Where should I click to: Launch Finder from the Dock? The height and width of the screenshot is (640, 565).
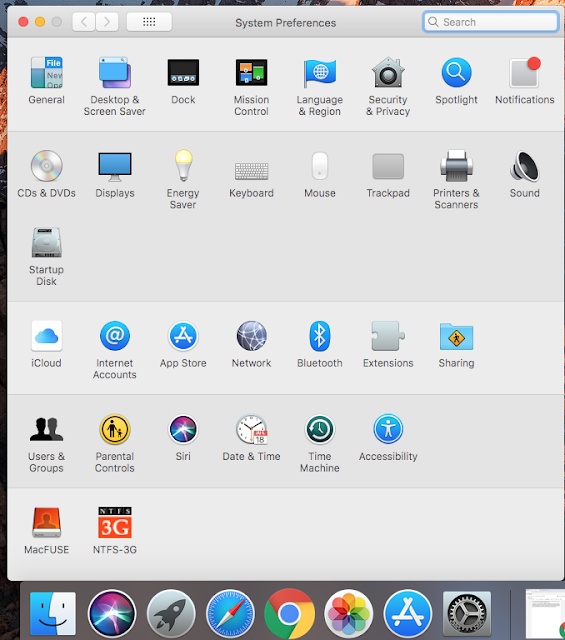pos(53,613)
